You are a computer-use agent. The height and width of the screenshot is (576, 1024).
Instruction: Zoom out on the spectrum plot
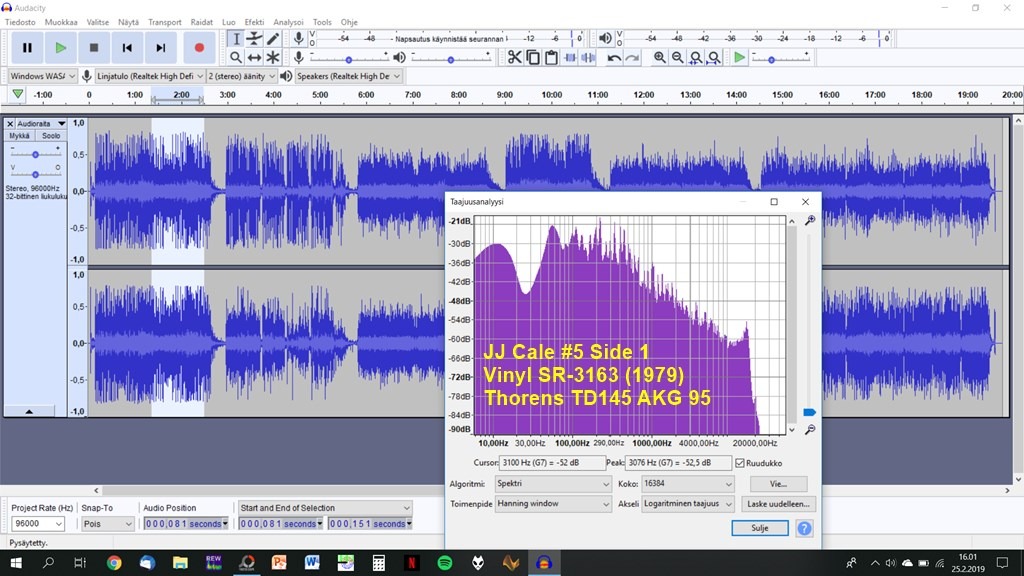[x=810, y=429]
